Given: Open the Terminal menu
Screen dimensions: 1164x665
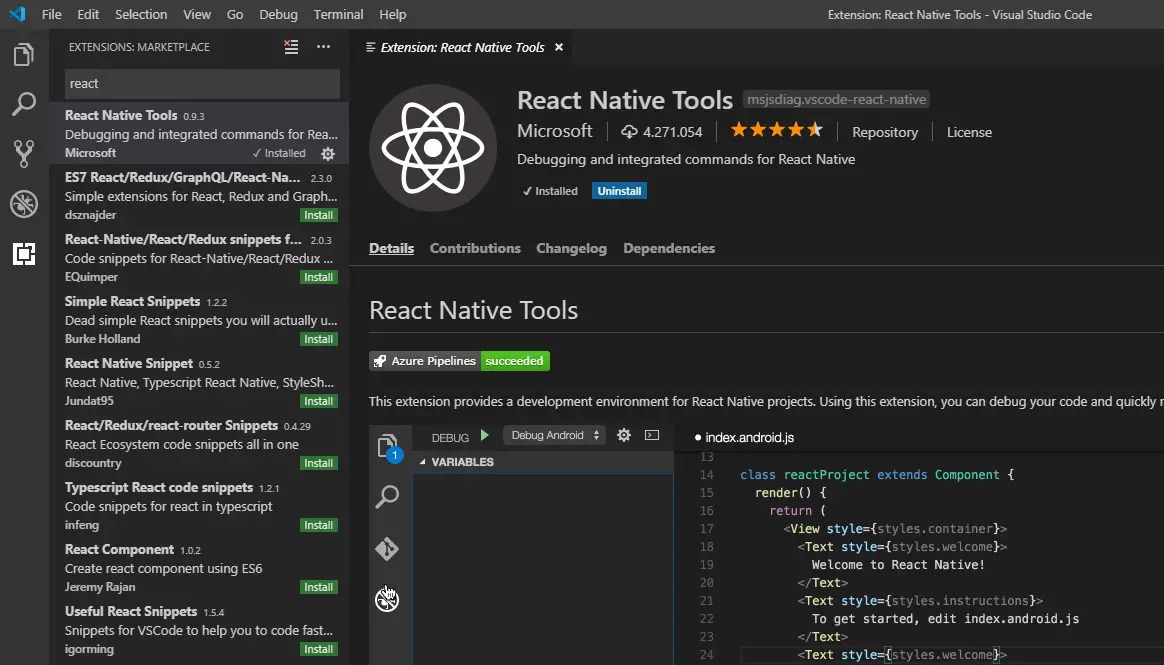Looking at the screenshot, I should click(x=337, y=14).
